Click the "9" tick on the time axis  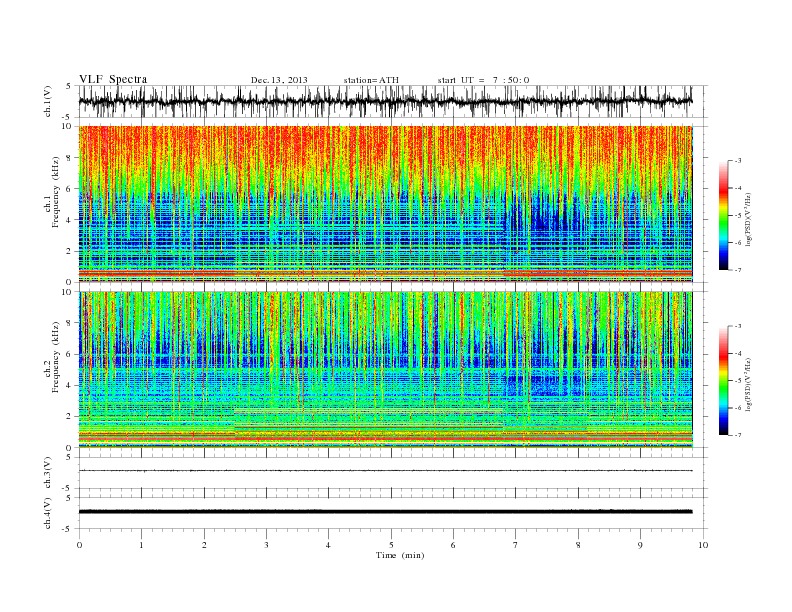point(640,545)
